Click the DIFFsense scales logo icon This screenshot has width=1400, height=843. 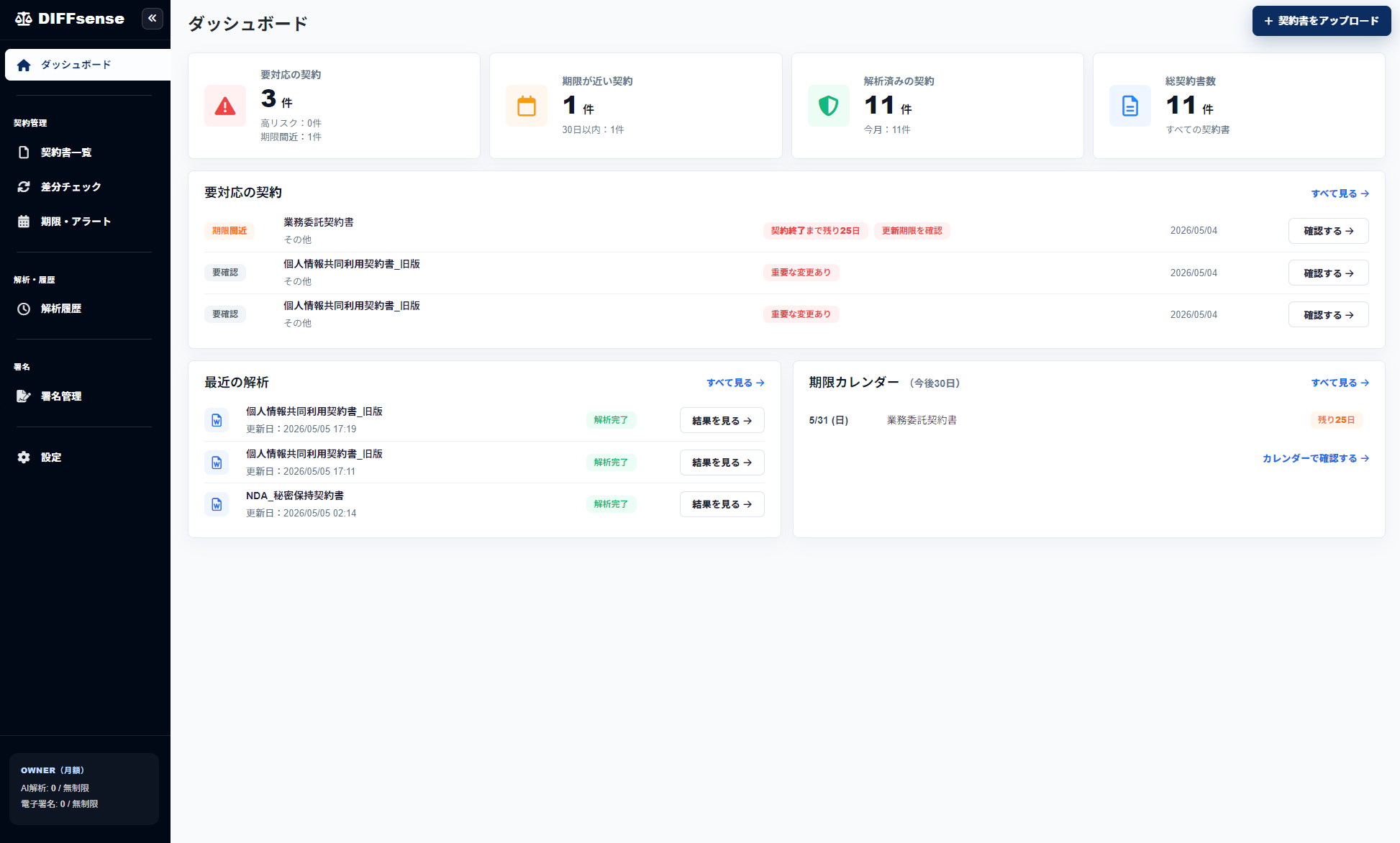pos(24,19)
